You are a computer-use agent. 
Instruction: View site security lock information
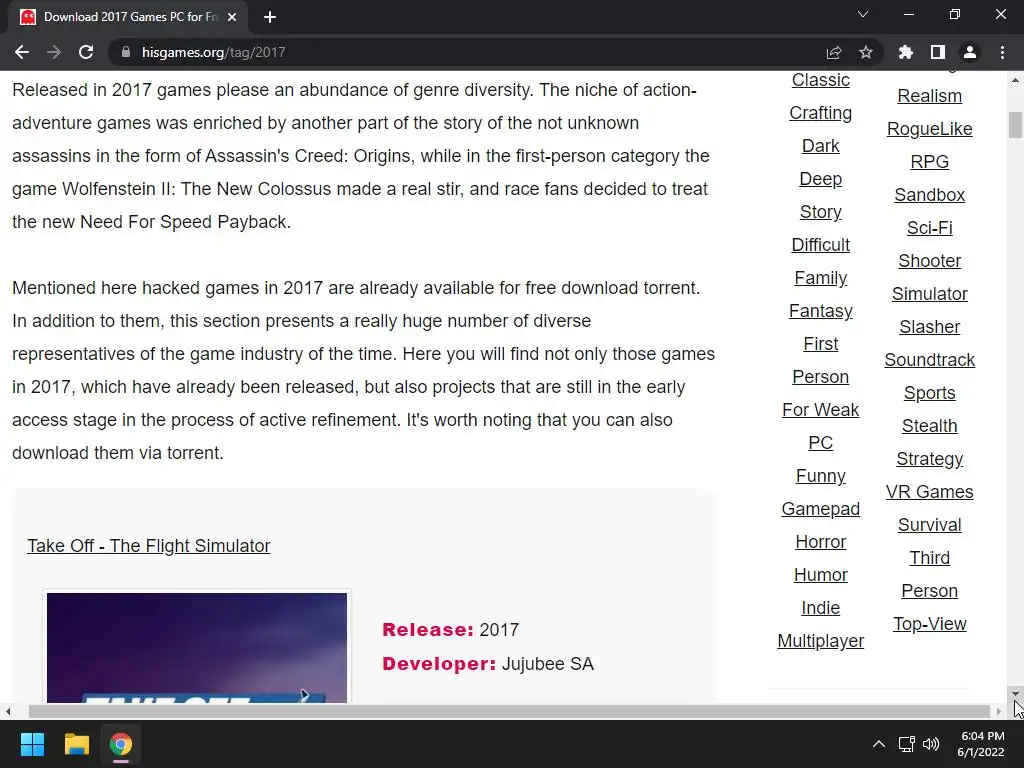click(126, 52)
